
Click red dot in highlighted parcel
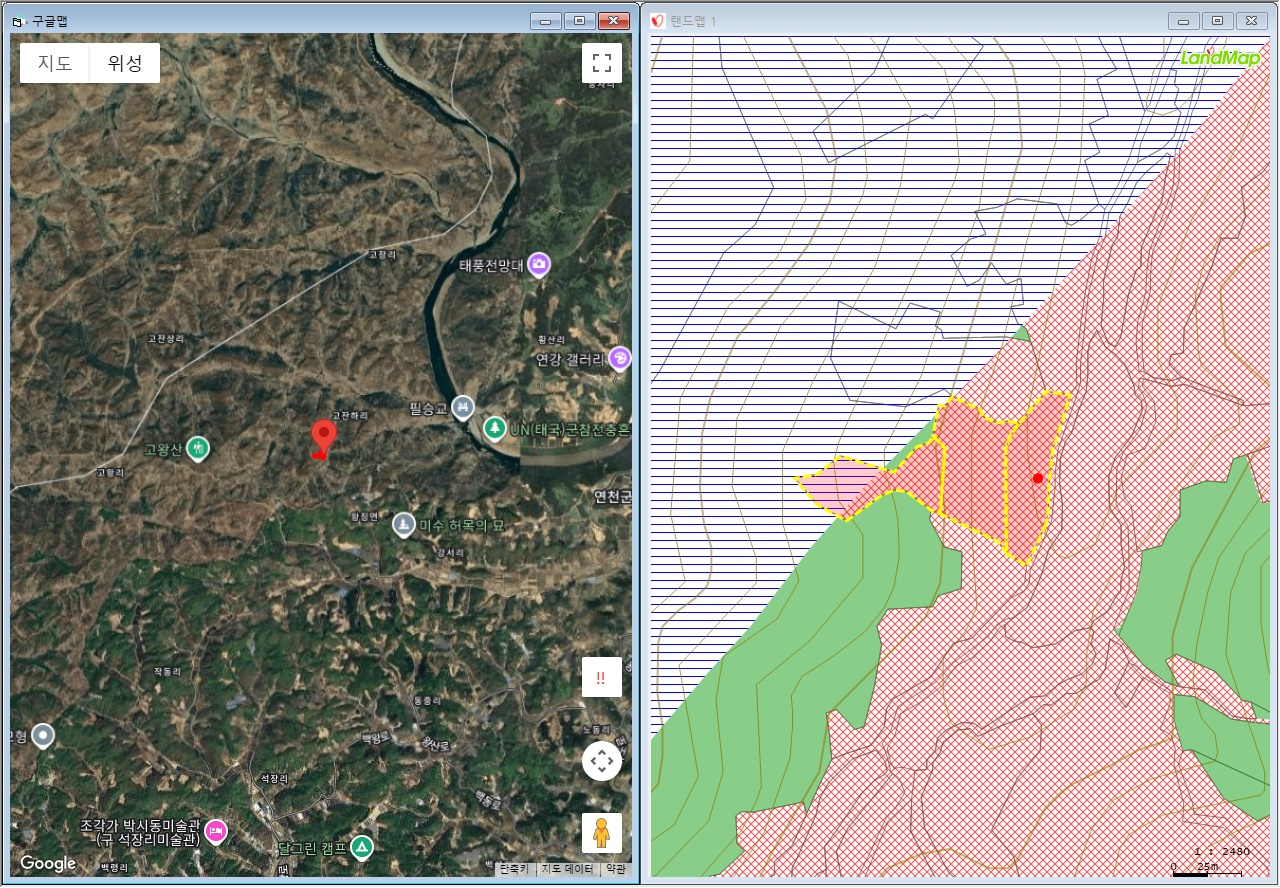pos(1038,479)
